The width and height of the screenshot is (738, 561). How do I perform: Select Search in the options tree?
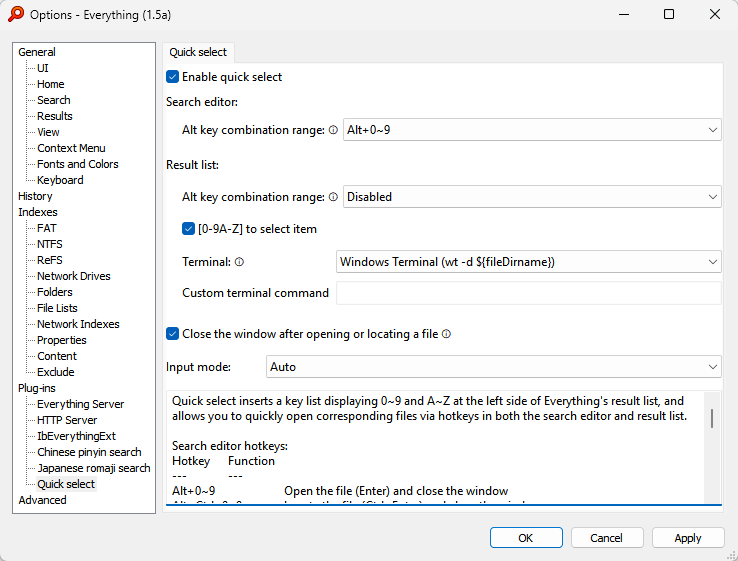coord(54,100)
